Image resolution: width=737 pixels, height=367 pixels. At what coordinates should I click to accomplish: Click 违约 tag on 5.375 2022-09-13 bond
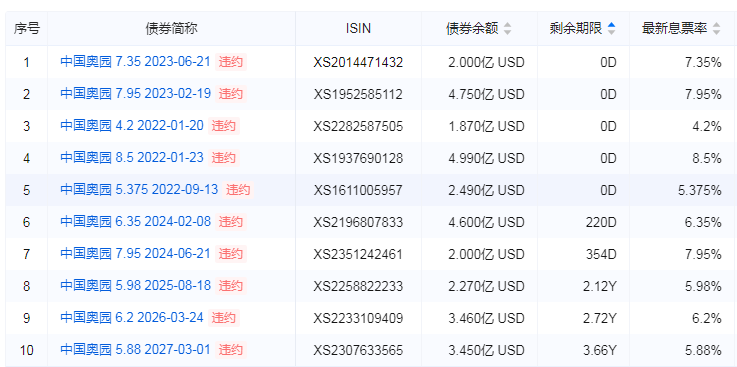[x=238, y=189]
